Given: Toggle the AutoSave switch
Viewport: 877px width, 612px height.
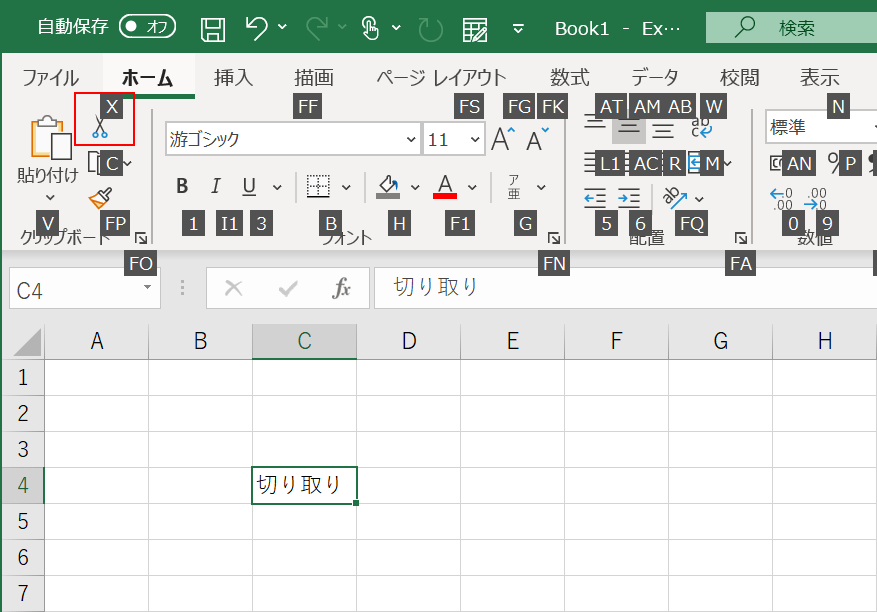Looking at the screenshot, I should pos(147,27).
